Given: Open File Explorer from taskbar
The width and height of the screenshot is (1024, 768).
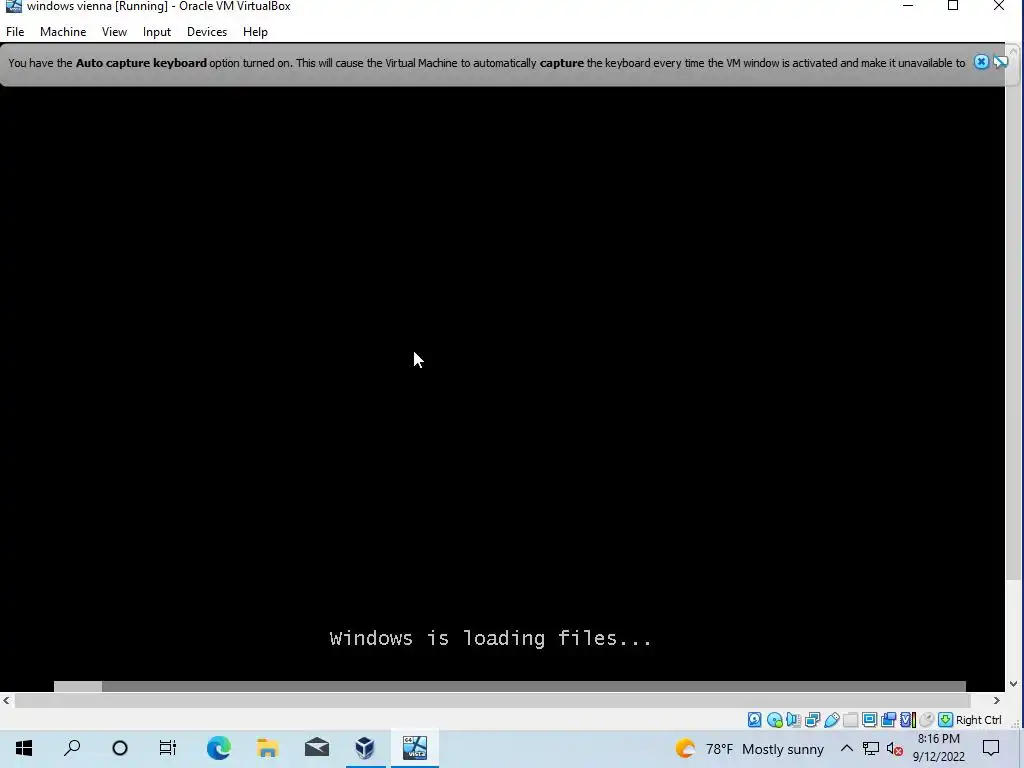Looking at the screenshot, I should click(x=268, y=748).
